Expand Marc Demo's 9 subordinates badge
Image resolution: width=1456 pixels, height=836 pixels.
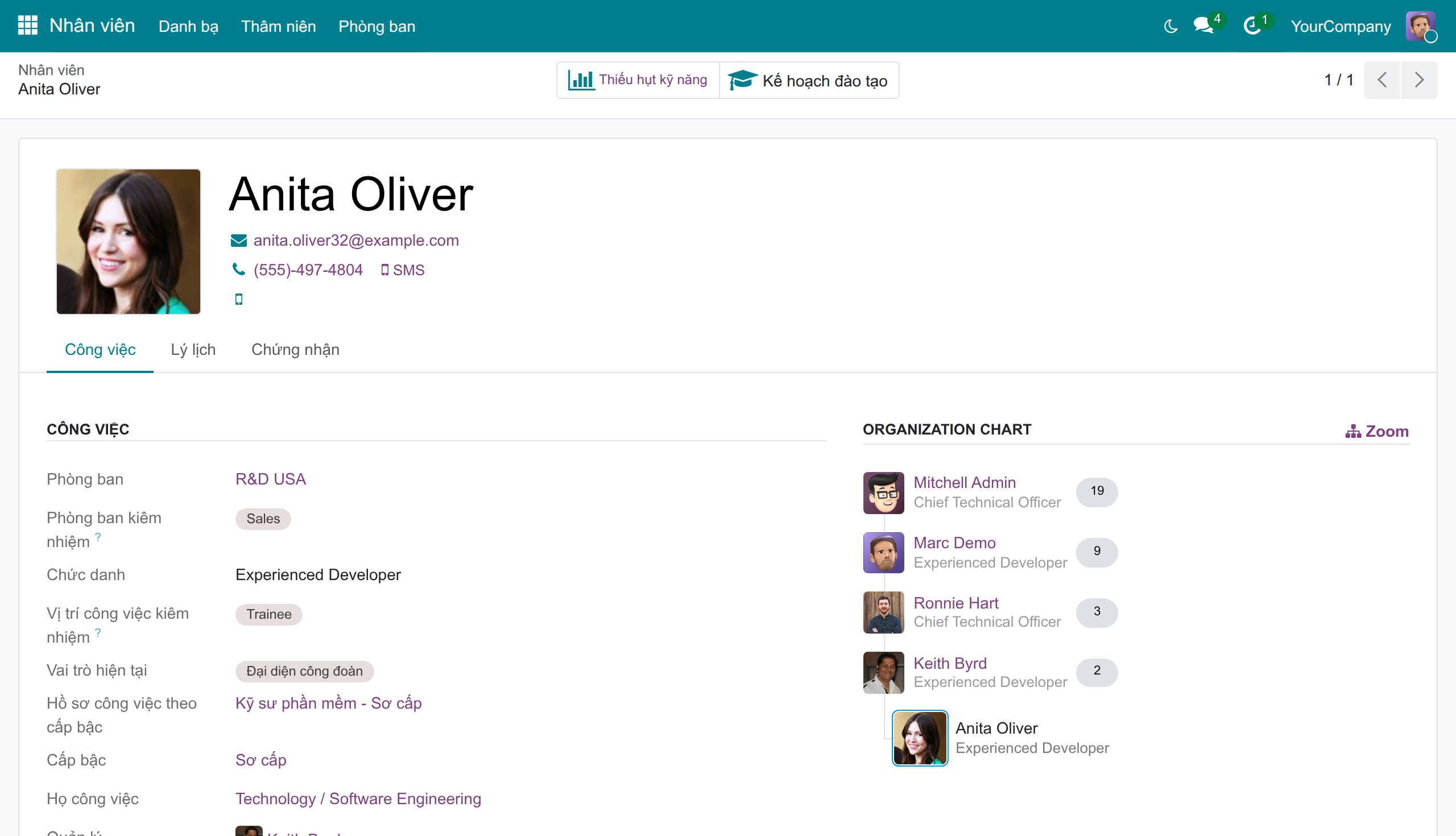[1097, 551]
